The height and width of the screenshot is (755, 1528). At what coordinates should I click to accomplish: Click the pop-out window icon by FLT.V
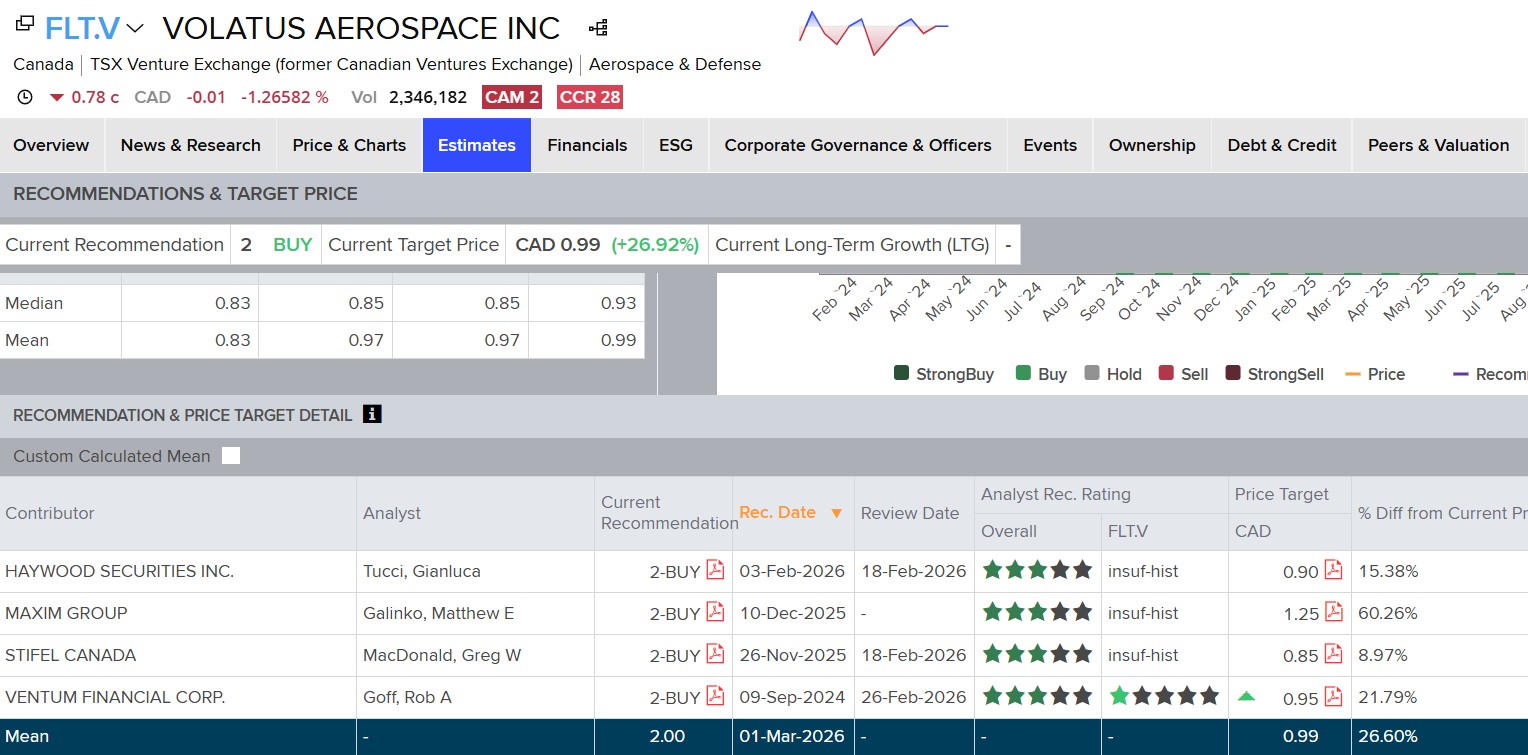[25, 24]
